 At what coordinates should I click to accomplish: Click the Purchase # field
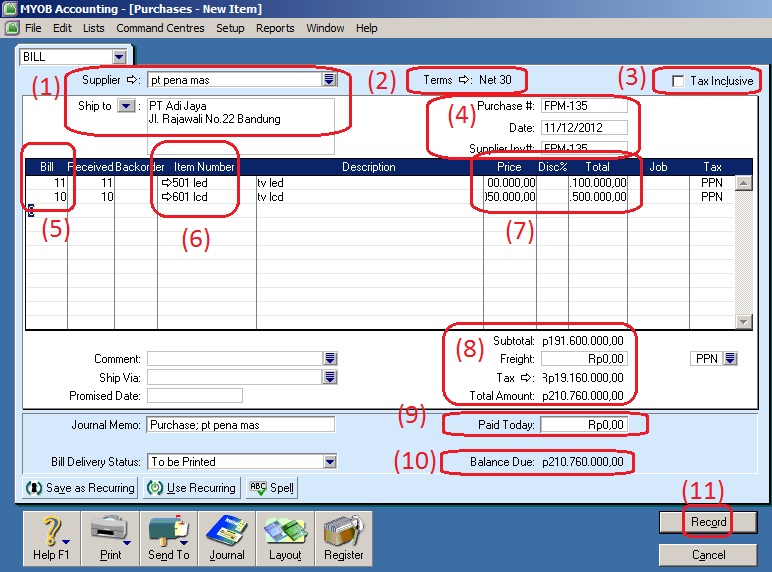[x=584, y=106]
